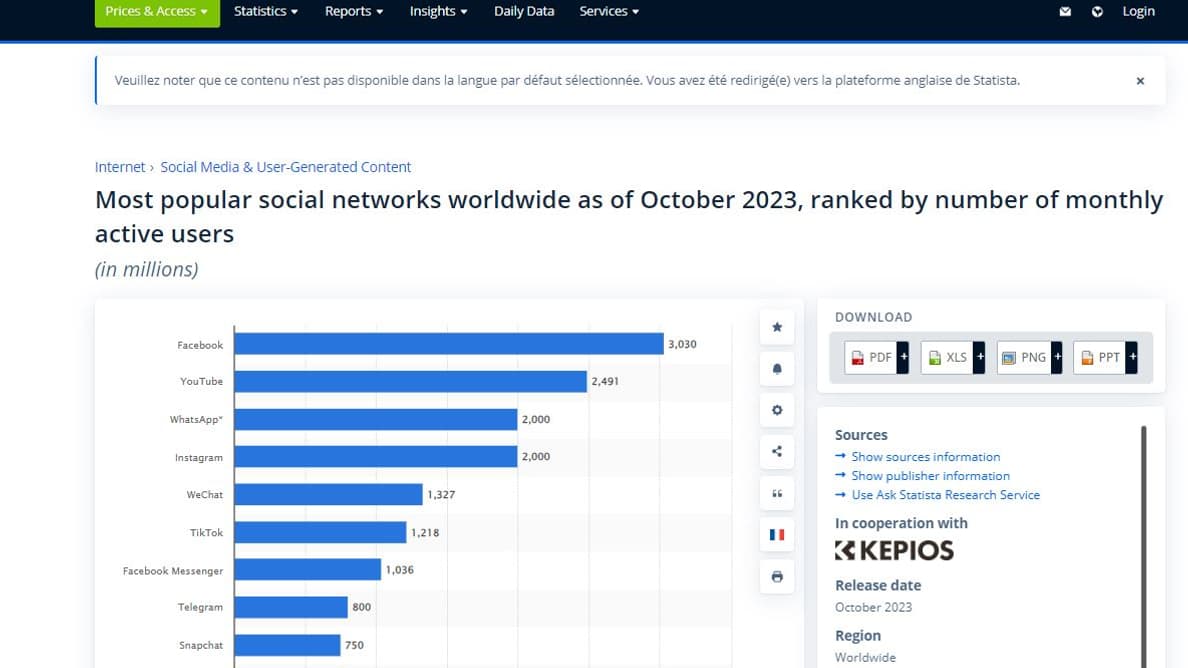The image size is (1188, 668).
Task: Expand the Reports menu
Action: click(x=354, y=12)
